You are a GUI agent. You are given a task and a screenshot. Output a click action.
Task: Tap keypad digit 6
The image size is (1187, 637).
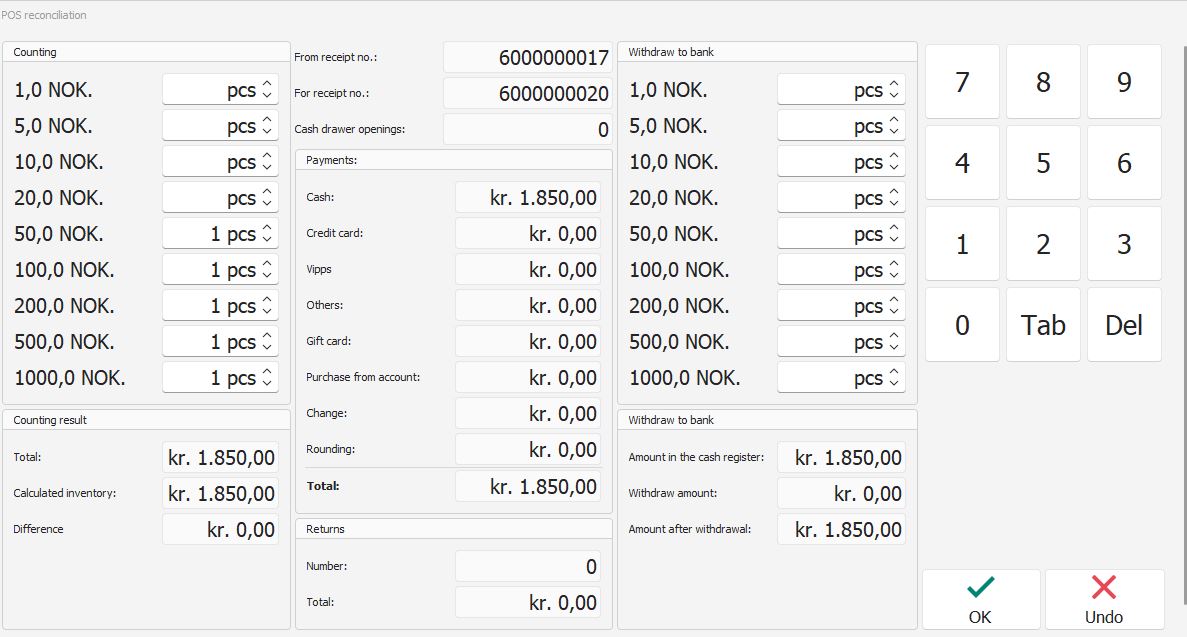point(1124,163)
